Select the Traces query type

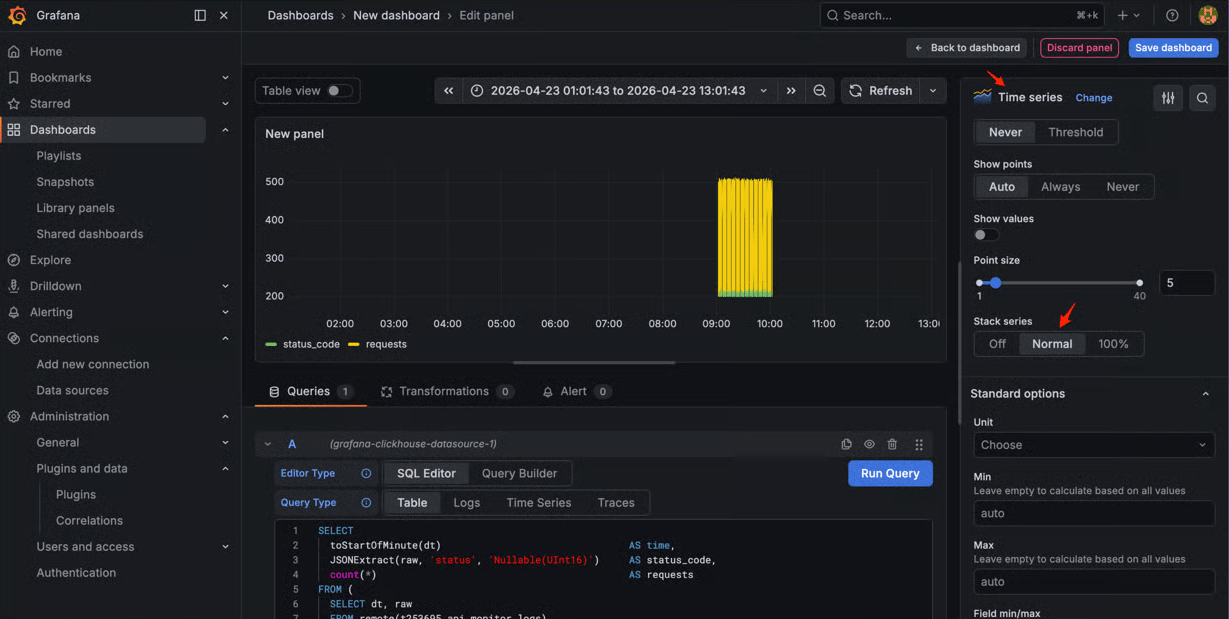point(616,502)
